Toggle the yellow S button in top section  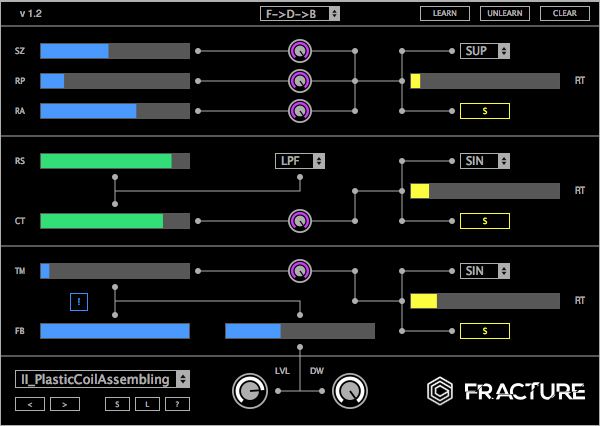[x=484, y=110]
